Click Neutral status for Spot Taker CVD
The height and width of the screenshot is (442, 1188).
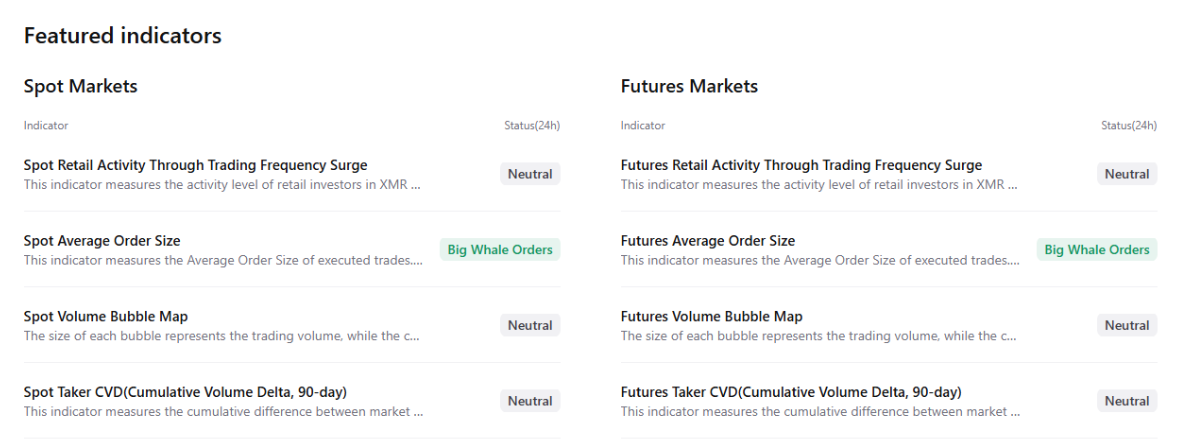[x=530, y=401]
